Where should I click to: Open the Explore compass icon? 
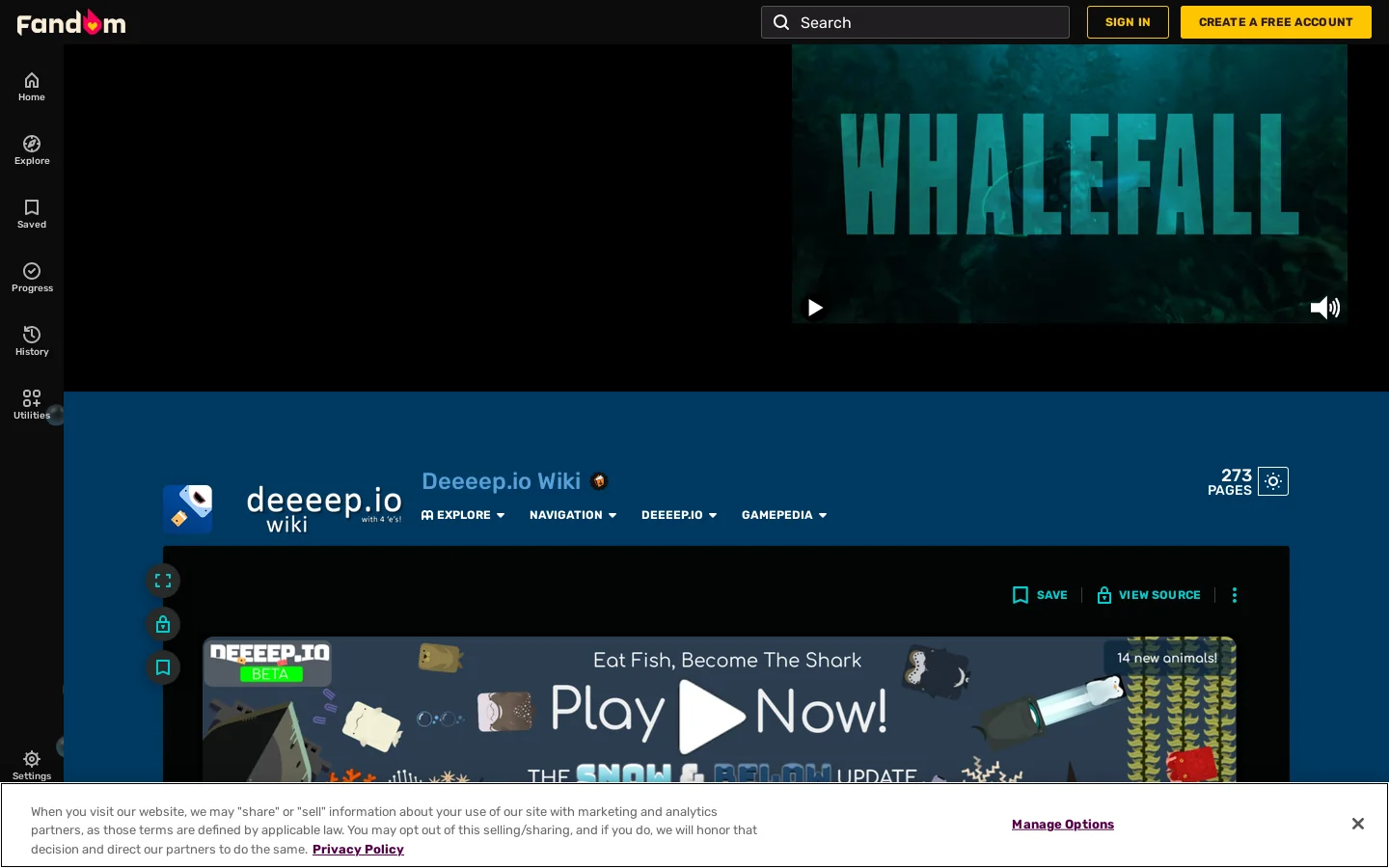pyautogui.click(x=32, y=144)
